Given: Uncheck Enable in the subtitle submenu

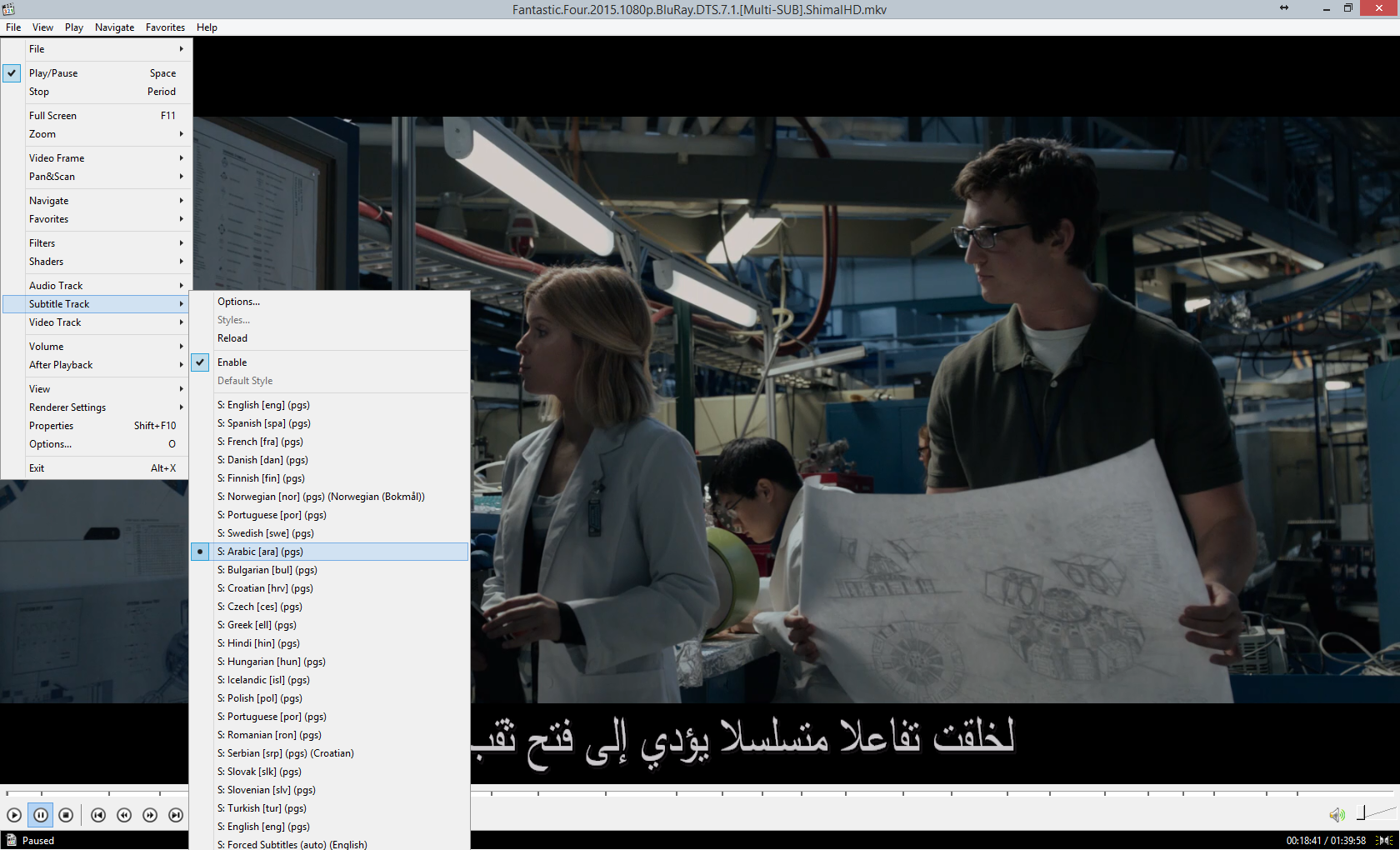Looking at the screenshot, I should (x=330, y=362).
